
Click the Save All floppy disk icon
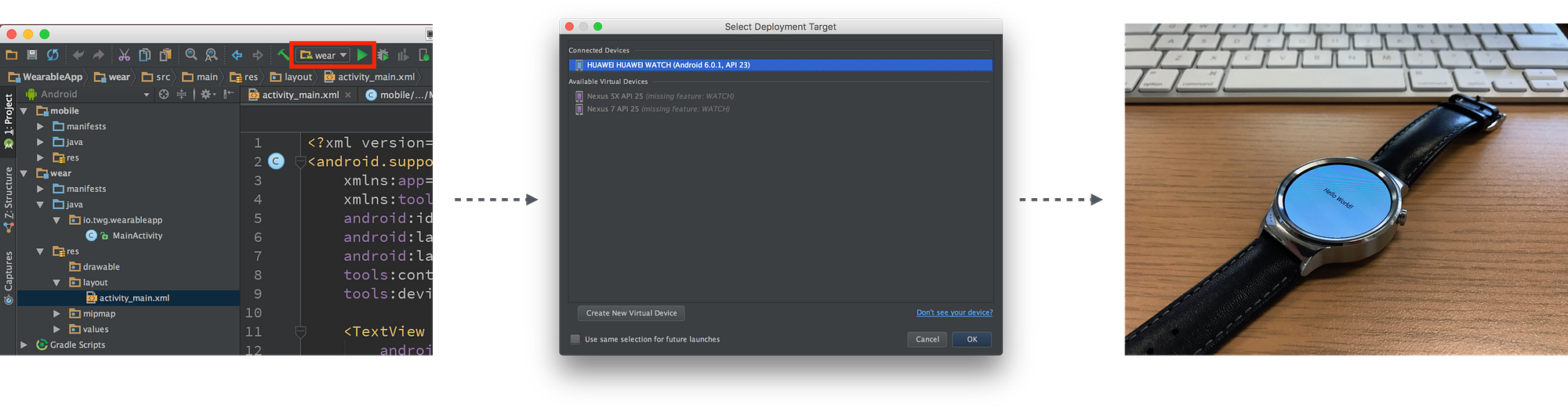pyautogui.click(x=32, y=55)
